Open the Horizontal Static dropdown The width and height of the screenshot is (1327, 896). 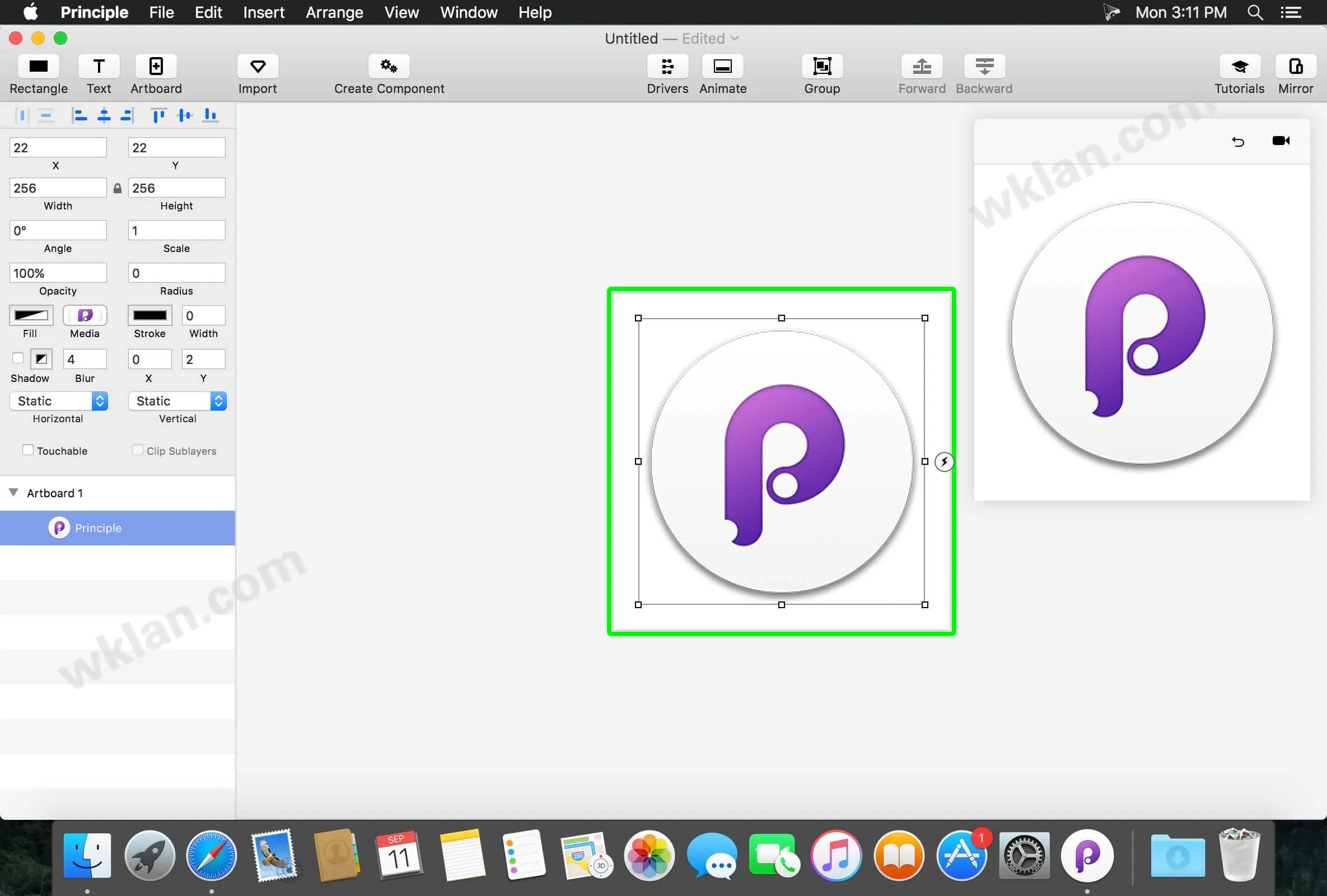tap(58, 401)
